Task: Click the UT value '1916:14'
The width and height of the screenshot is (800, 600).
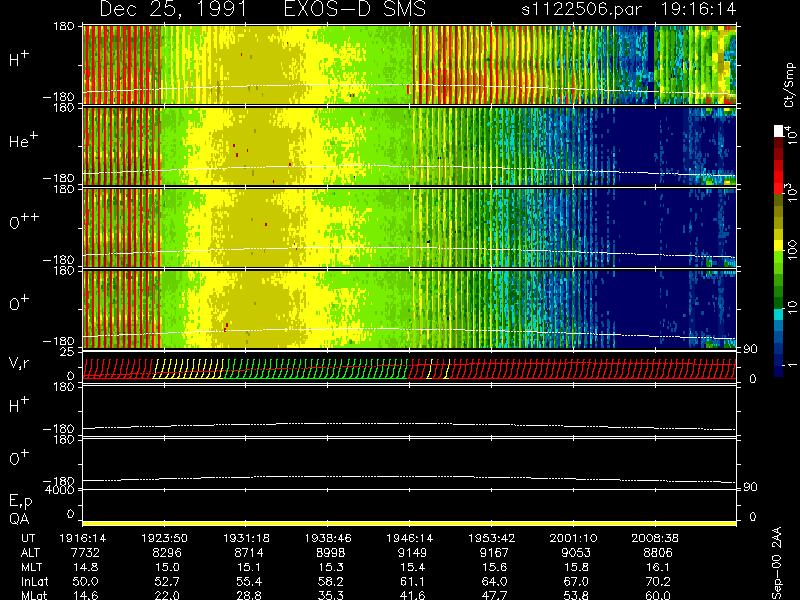Action: [x=82, y=538]
